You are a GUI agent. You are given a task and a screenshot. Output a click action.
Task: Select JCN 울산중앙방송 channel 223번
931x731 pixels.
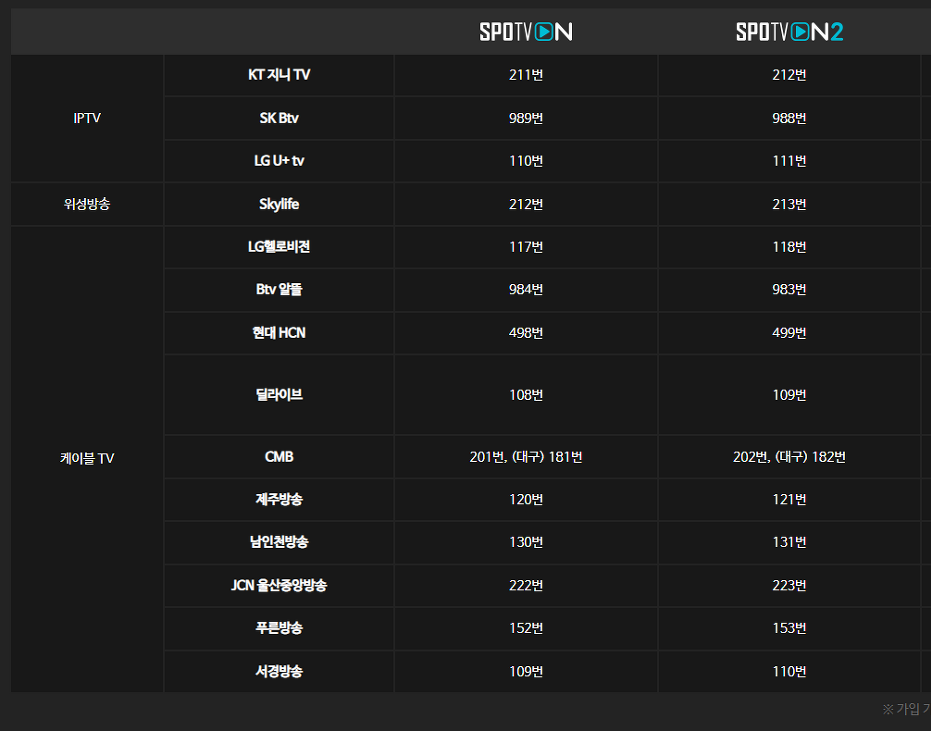[789, 585]
